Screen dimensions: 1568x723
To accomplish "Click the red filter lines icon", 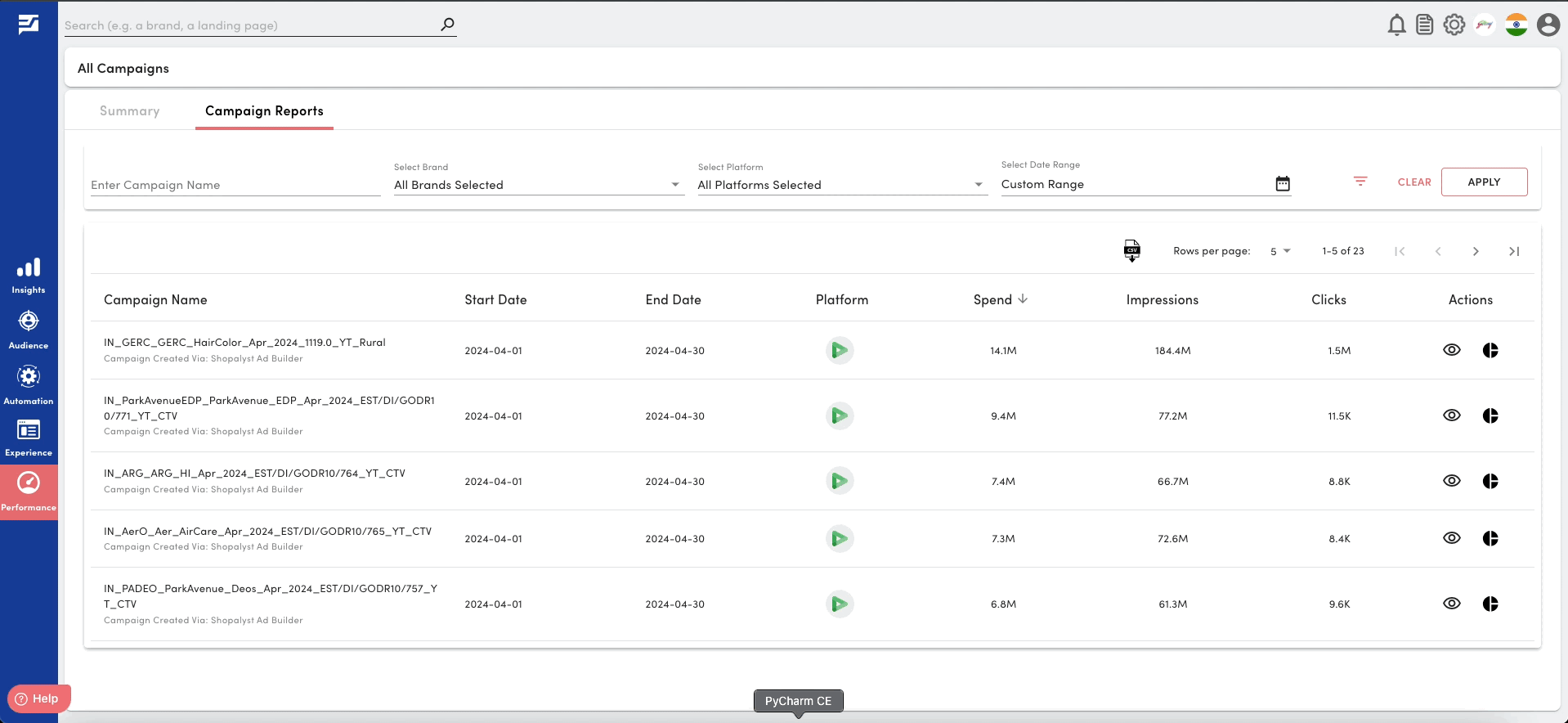I will click(x=1360, y=182).
